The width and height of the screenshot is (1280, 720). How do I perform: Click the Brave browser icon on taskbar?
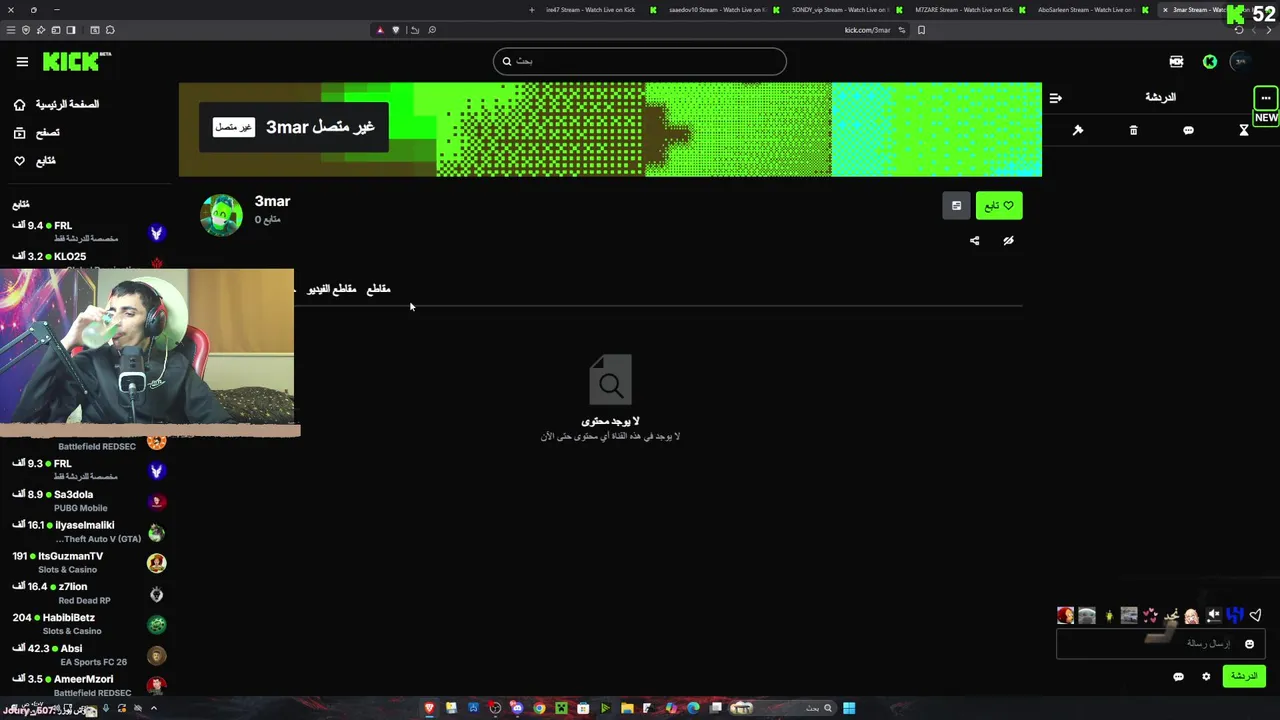(x=429, y=708)
